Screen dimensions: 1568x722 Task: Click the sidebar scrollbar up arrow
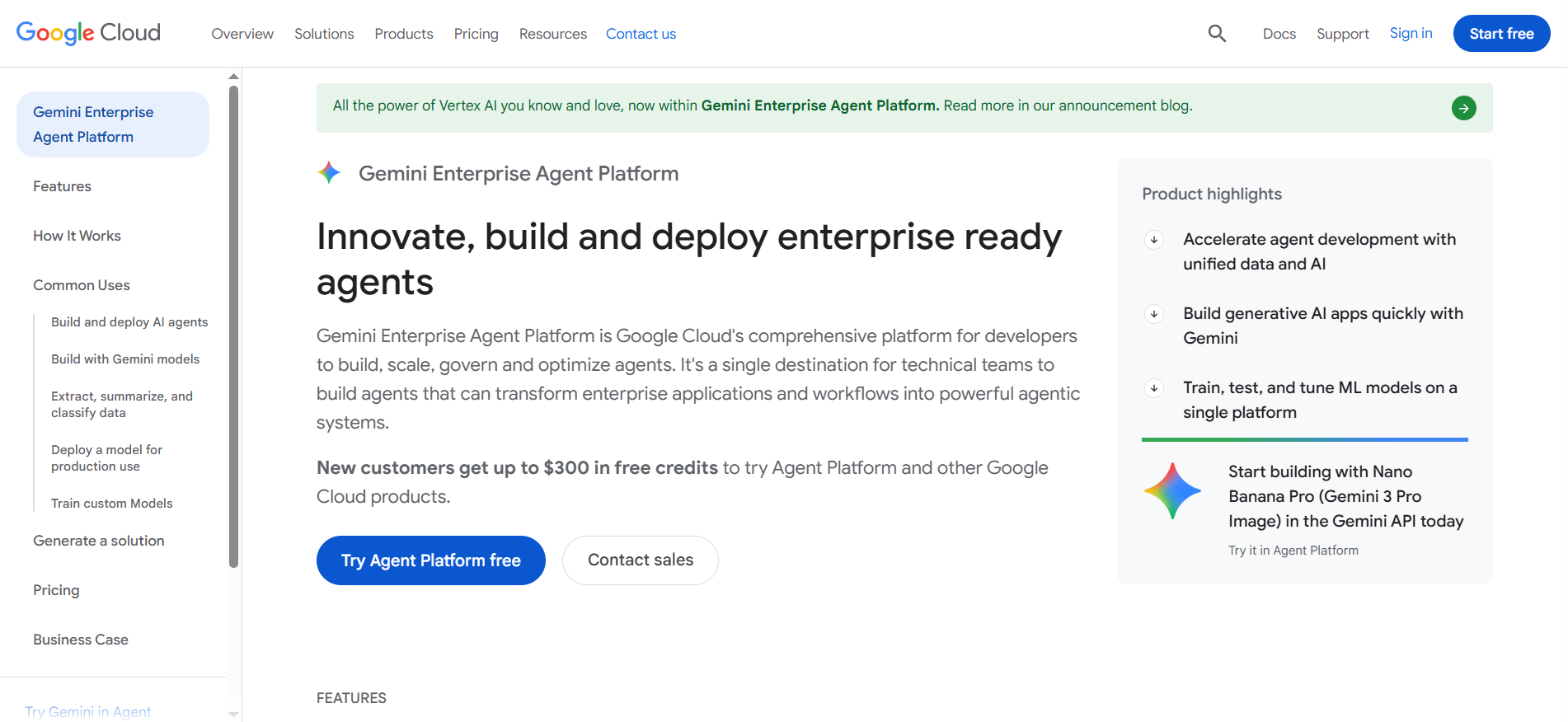[233, 76]
